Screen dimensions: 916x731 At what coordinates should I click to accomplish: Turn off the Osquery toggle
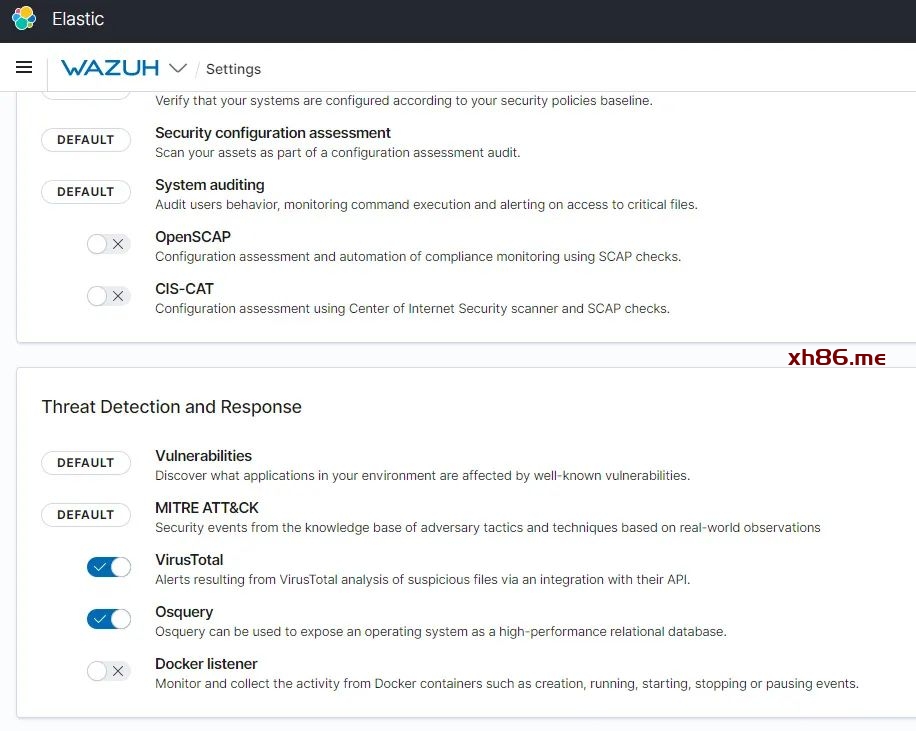pos(108,619)
